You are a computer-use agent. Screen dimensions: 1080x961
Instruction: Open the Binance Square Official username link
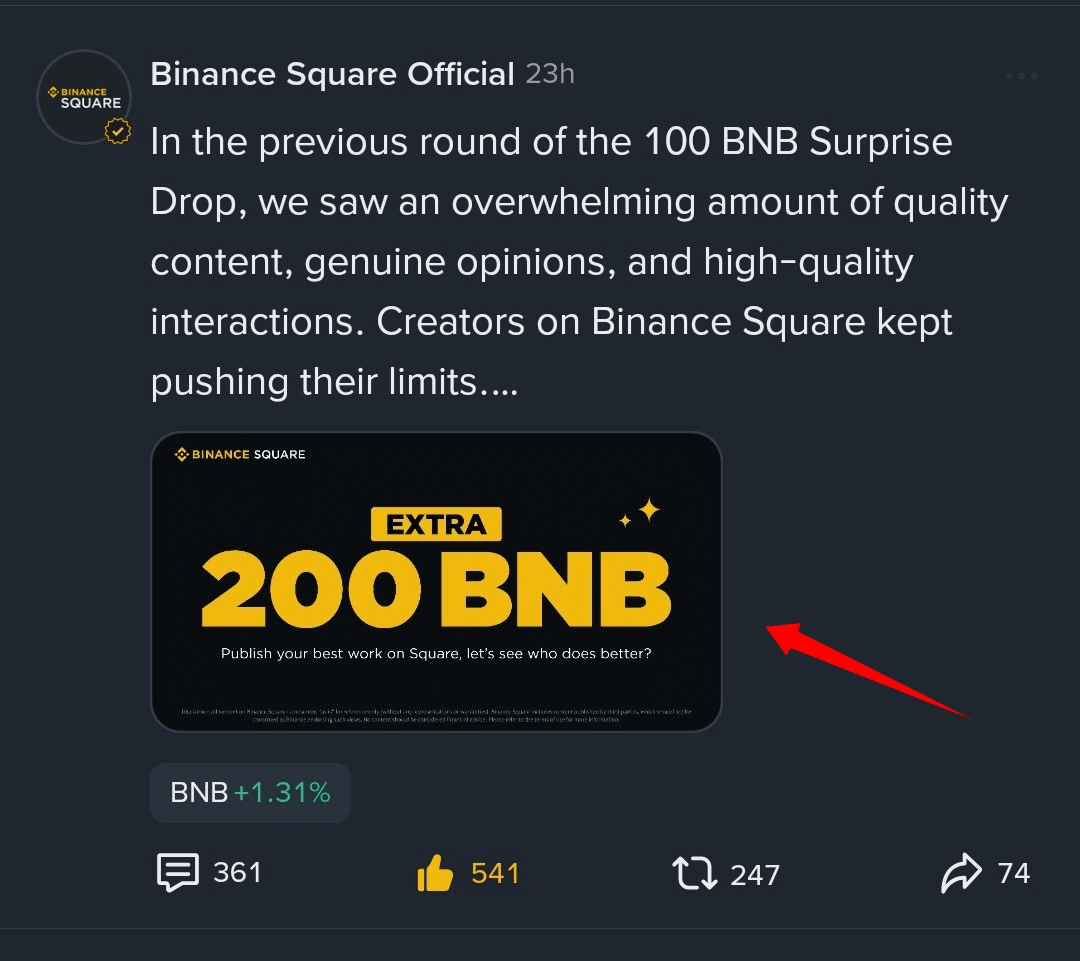[x=332, y=74]
